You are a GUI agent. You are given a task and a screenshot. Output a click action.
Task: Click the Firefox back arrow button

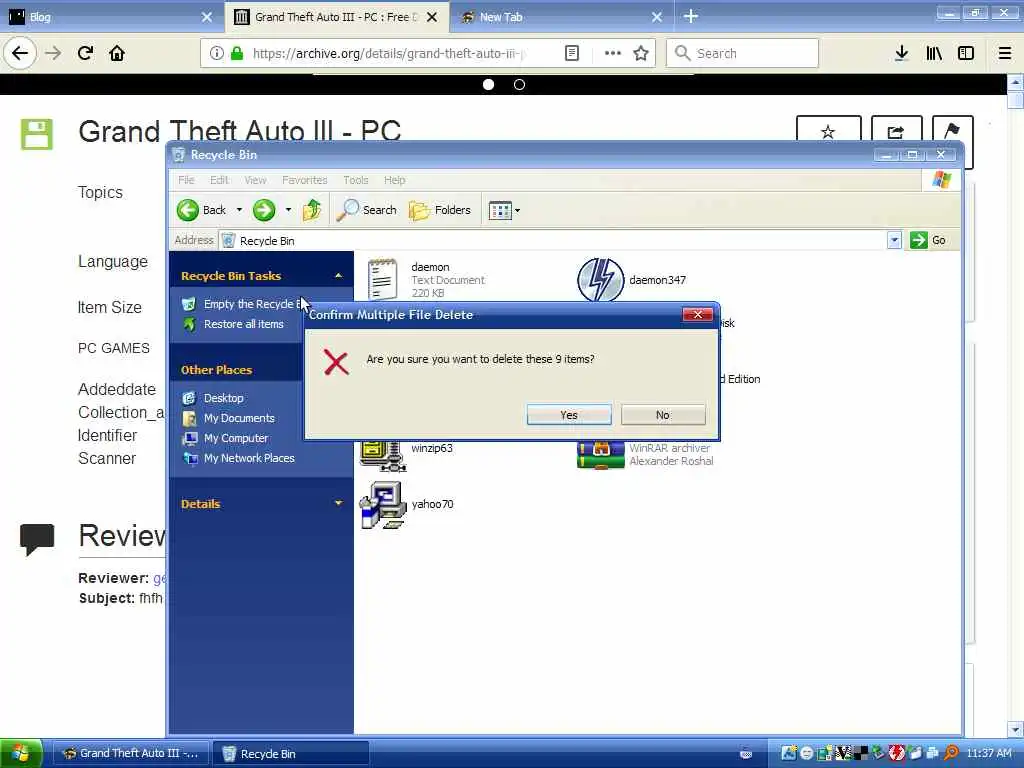(x=20, y=53)
